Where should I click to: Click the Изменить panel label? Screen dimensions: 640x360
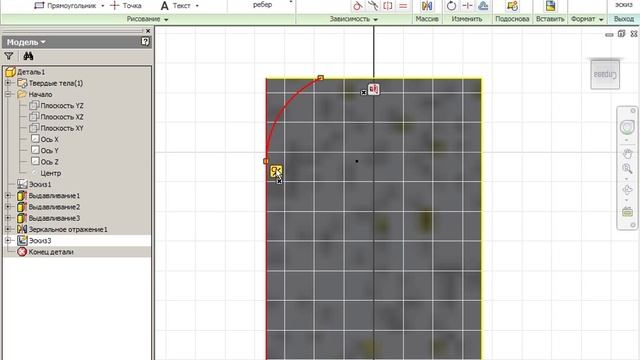pyautogui.click(x=467, y=19)
